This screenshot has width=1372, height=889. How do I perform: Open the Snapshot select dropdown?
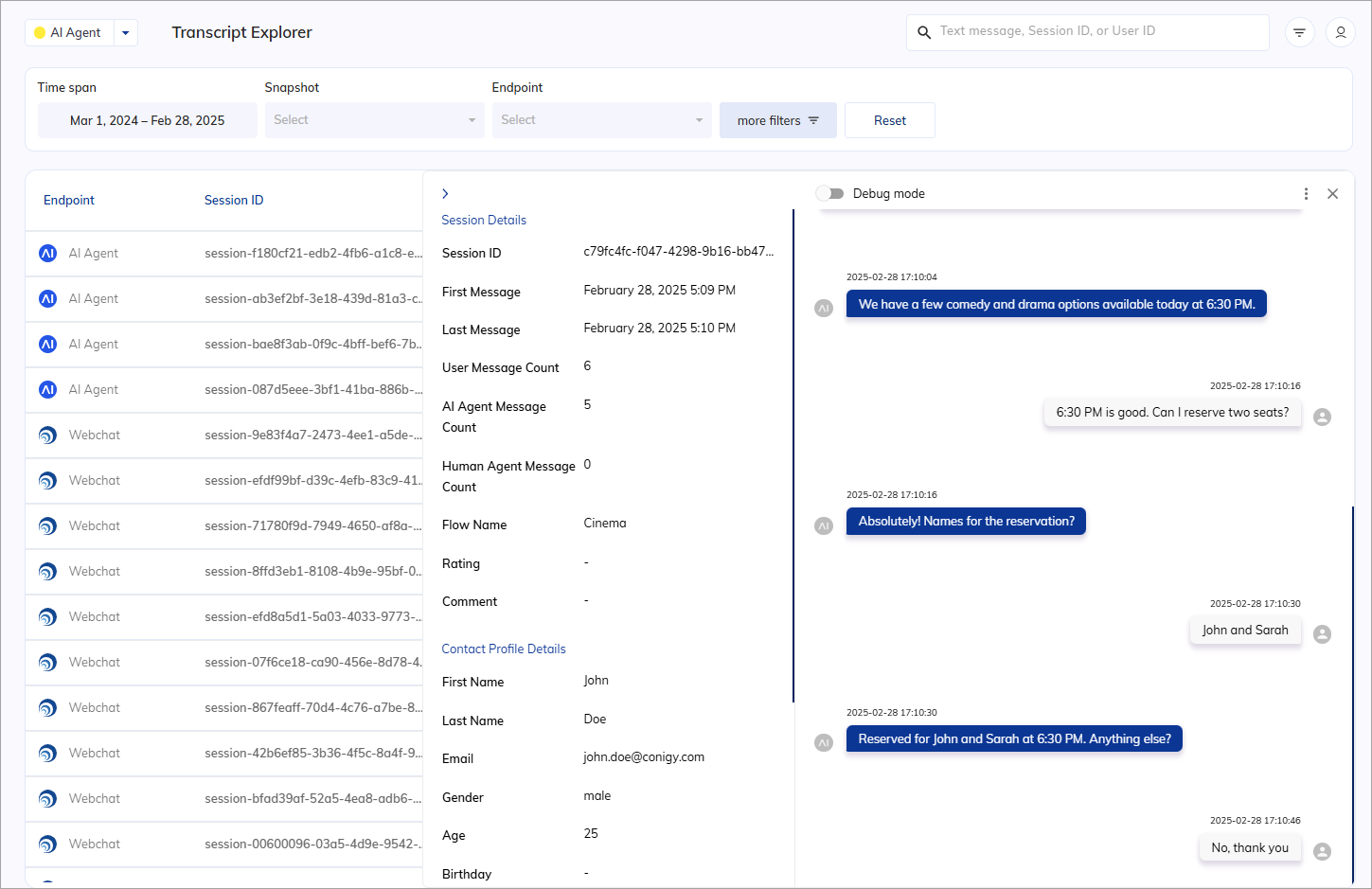374,120
